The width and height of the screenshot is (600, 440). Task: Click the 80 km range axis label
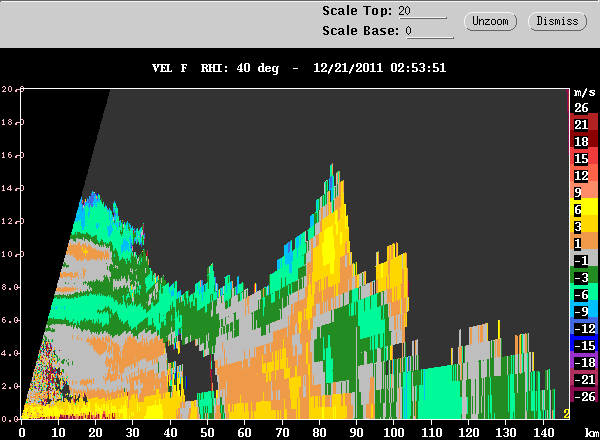tap(319, 433)
